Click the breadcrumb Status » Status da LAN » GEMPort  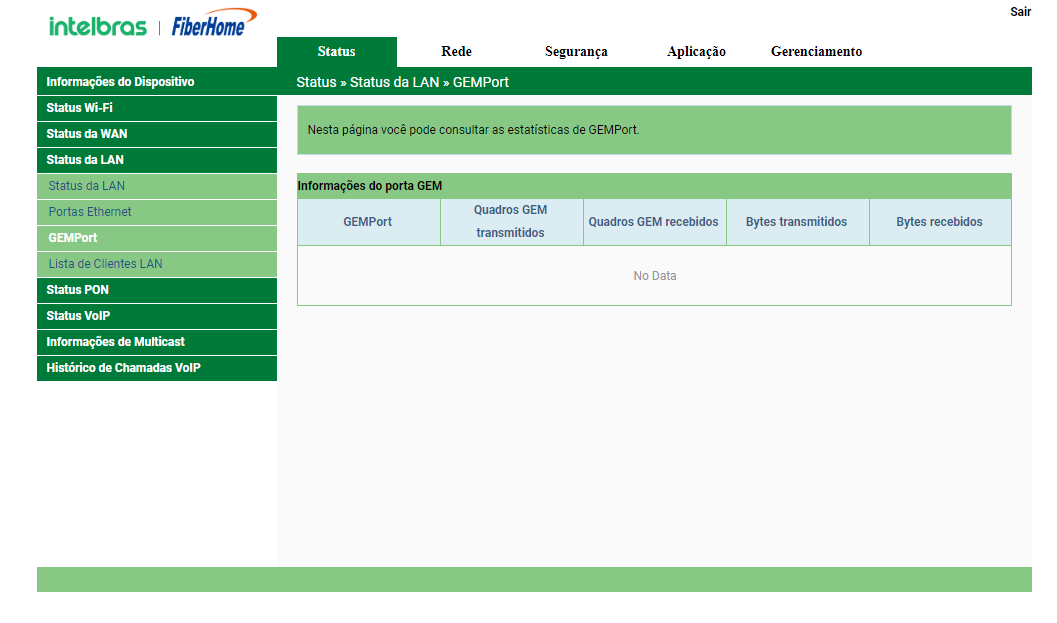pyautogui.click(x=402, y=82)
